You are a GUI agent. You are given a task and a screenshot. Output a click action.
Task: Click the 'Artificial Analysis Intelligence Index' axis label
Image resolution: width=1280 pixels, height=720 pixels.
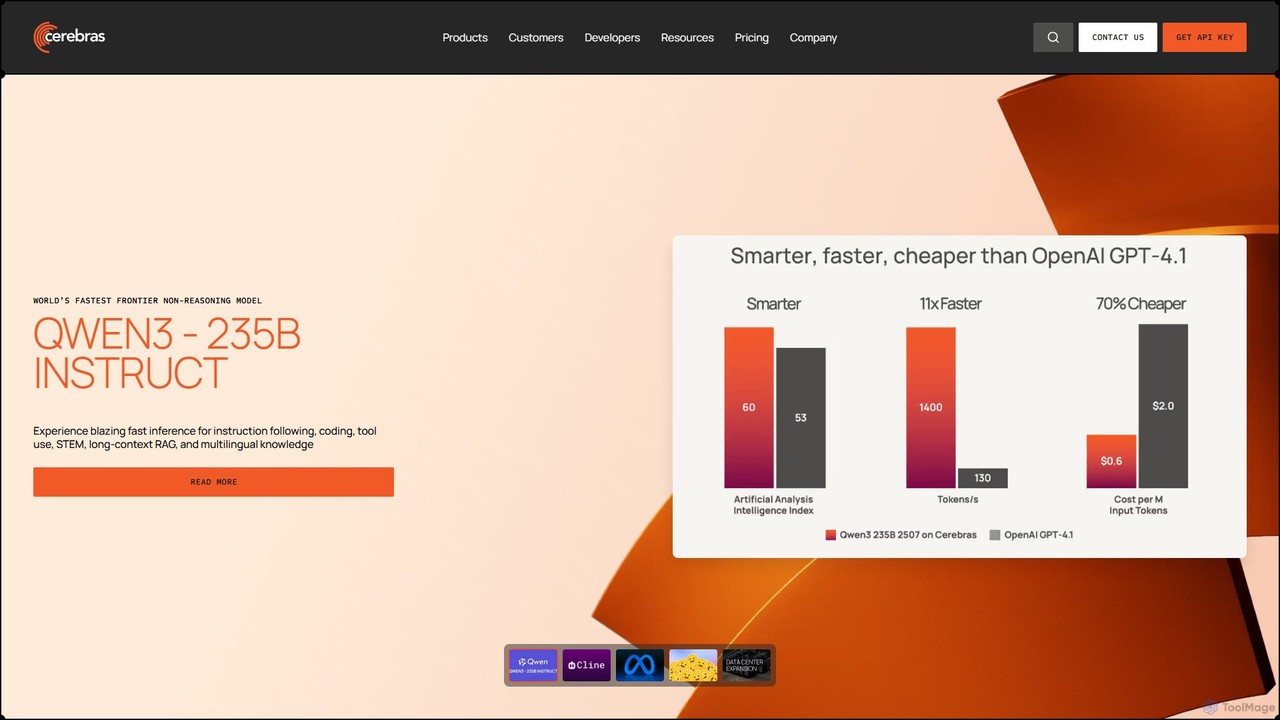(774, 505)
